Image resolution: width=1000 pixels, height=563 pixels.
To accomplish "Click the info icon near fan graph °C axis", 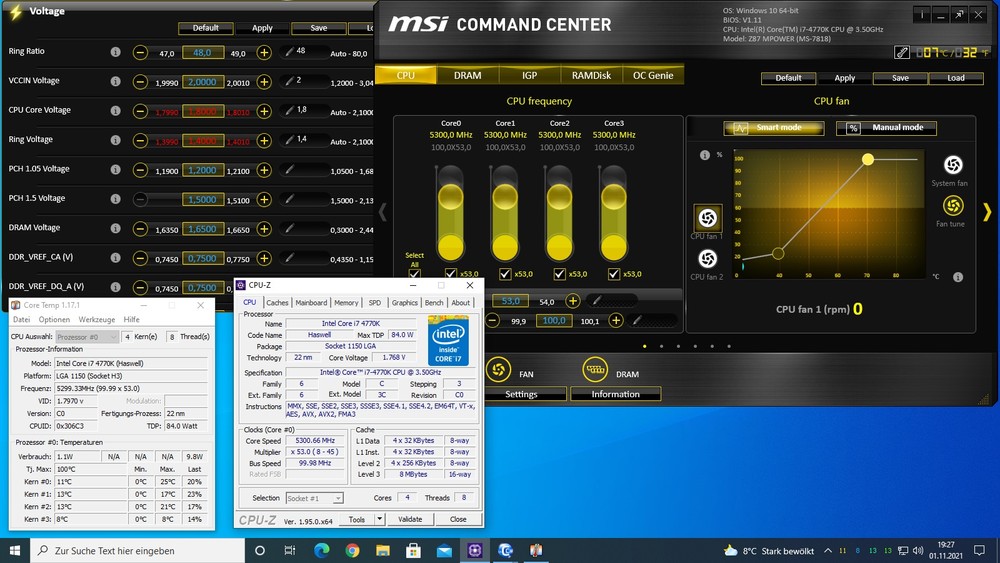I will 957,277.
